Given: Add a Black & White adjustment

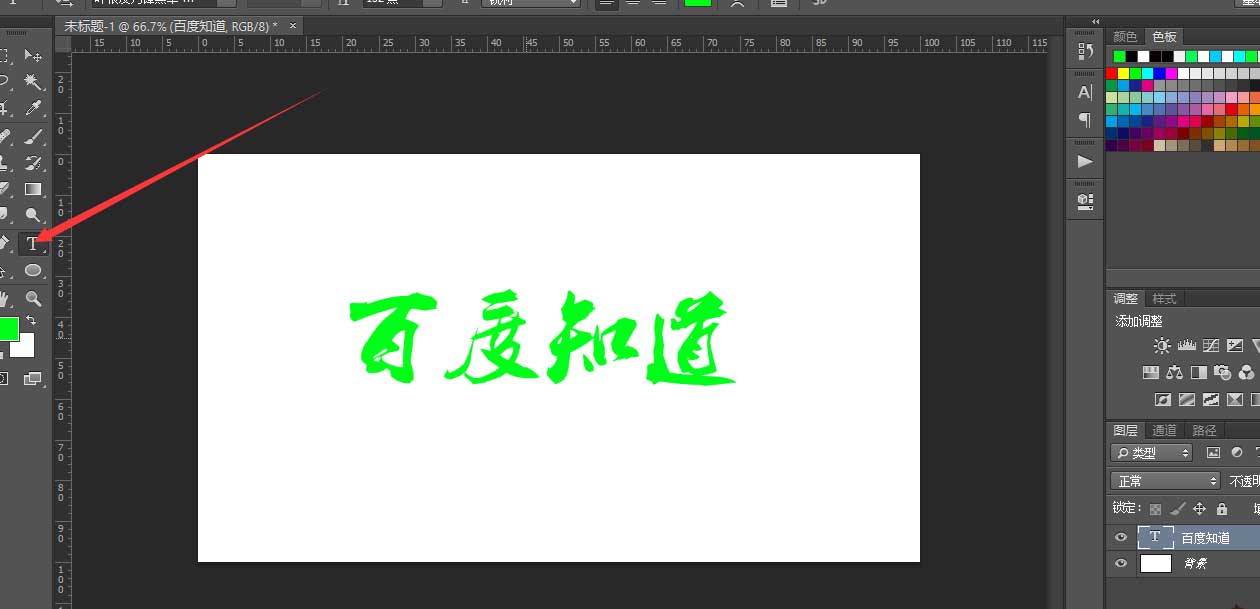Looking at the screenshot, I should pos(1198,373).
